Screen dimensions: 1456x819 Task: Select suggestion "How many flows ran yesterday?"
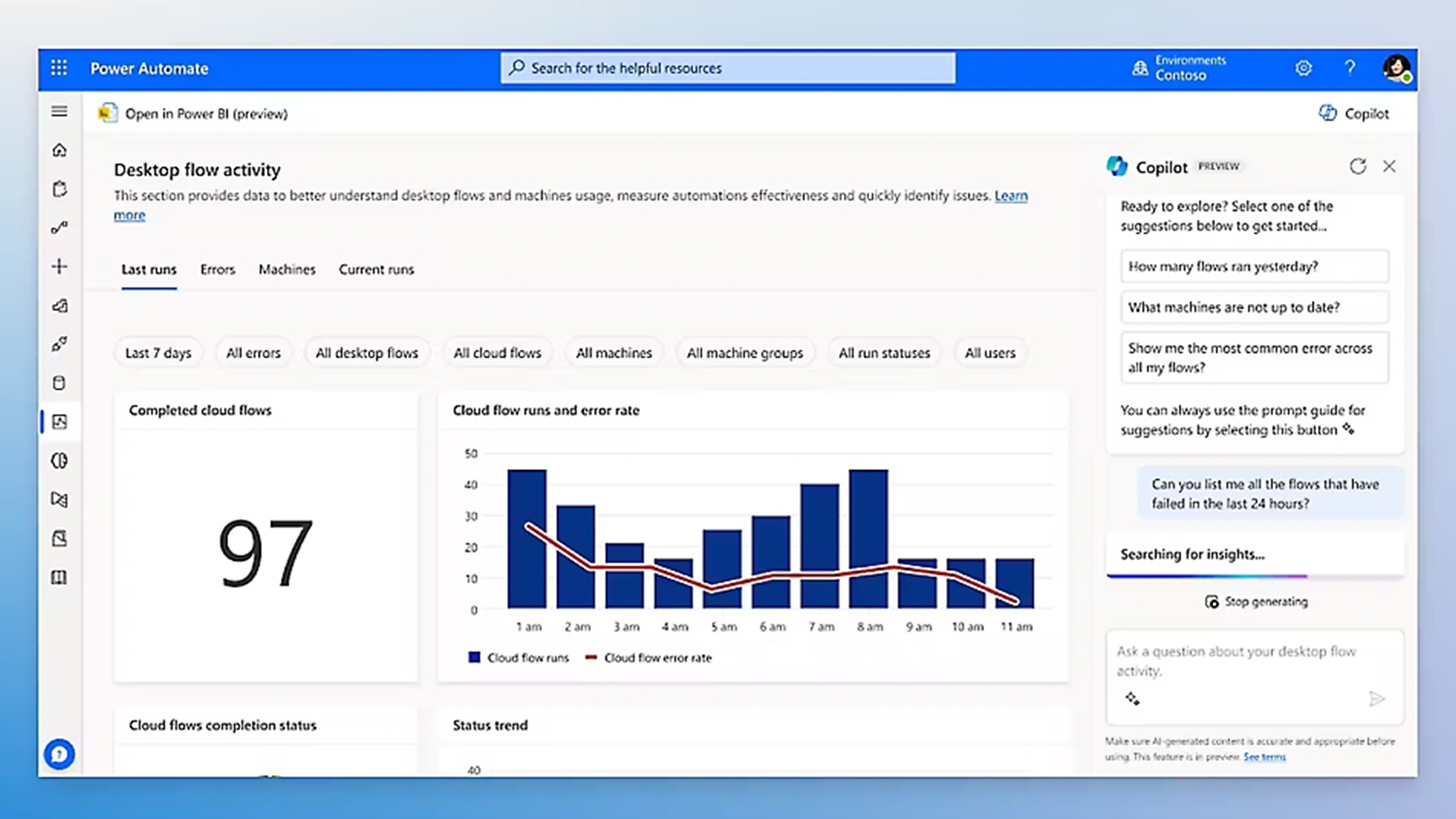click(x=1254, y=266)
